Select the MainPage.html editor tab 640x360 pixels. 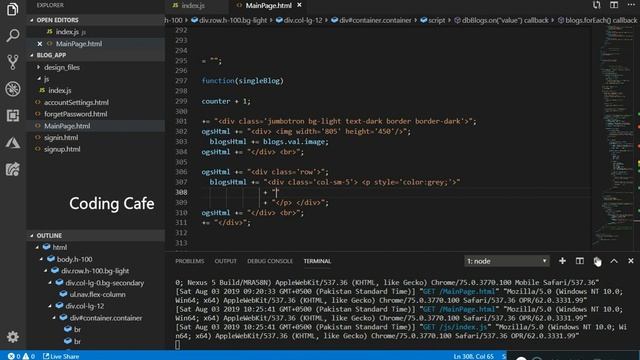[x=269, y=5]
